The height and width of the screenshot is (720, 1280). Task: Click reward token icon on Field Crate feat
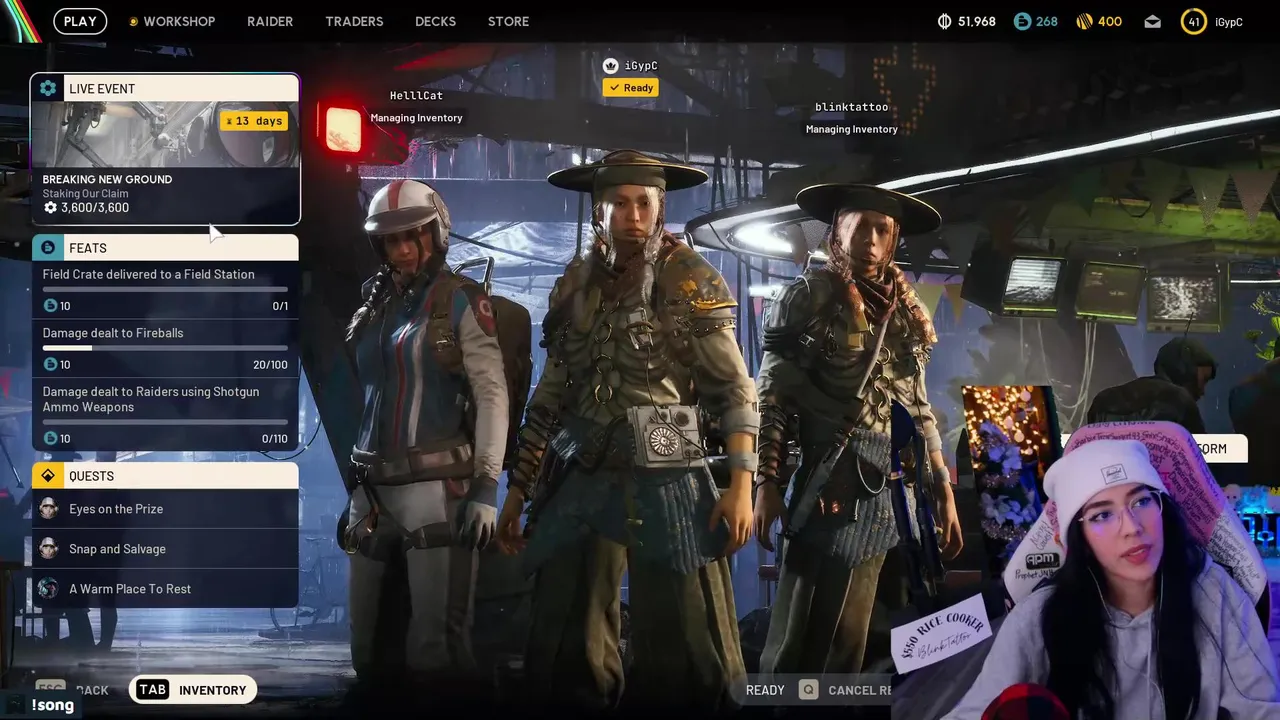(x=50, y=306)
